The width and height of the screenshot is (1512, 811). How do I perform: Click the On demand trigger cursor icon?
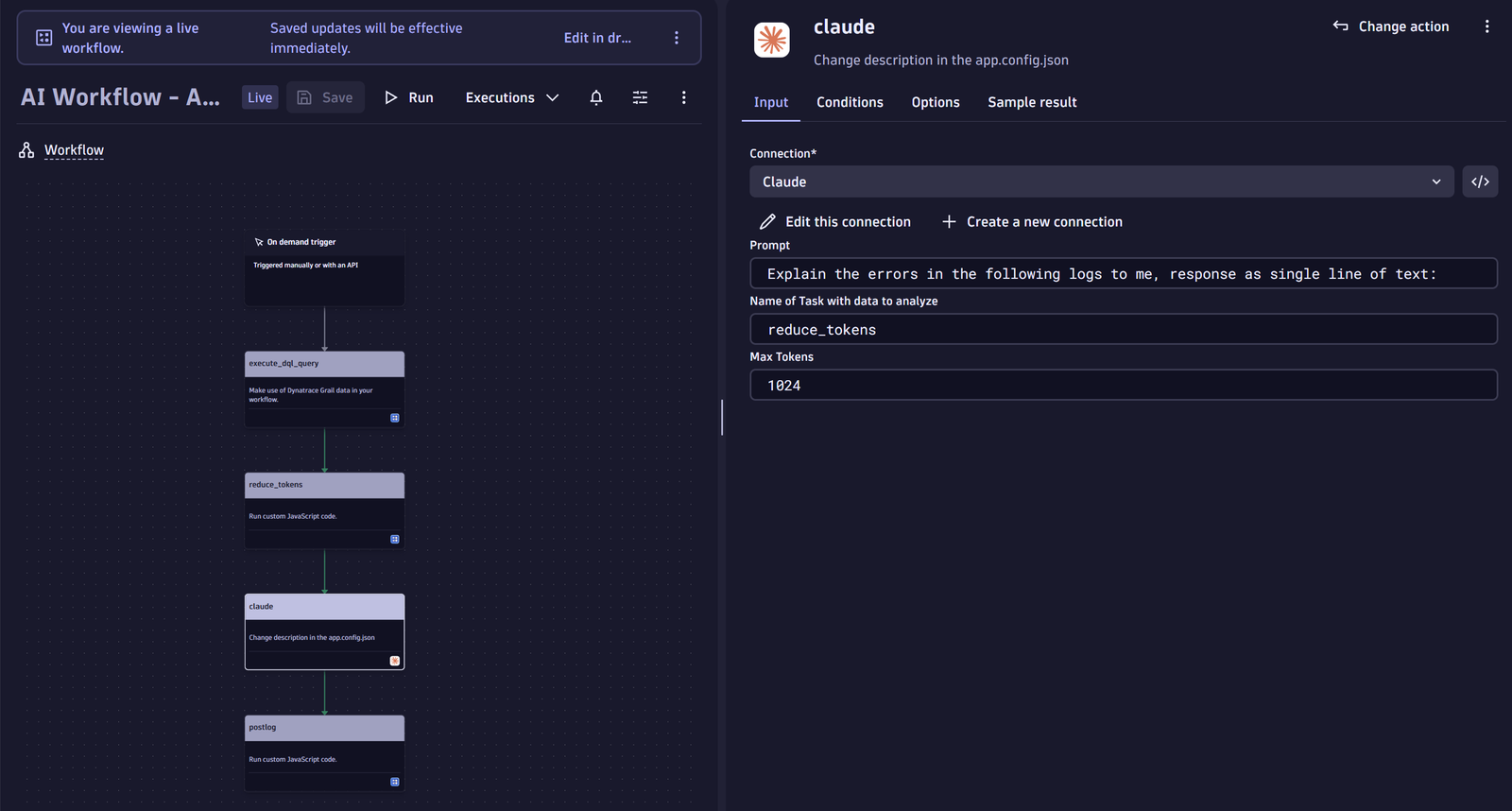[x=259, y=242]
